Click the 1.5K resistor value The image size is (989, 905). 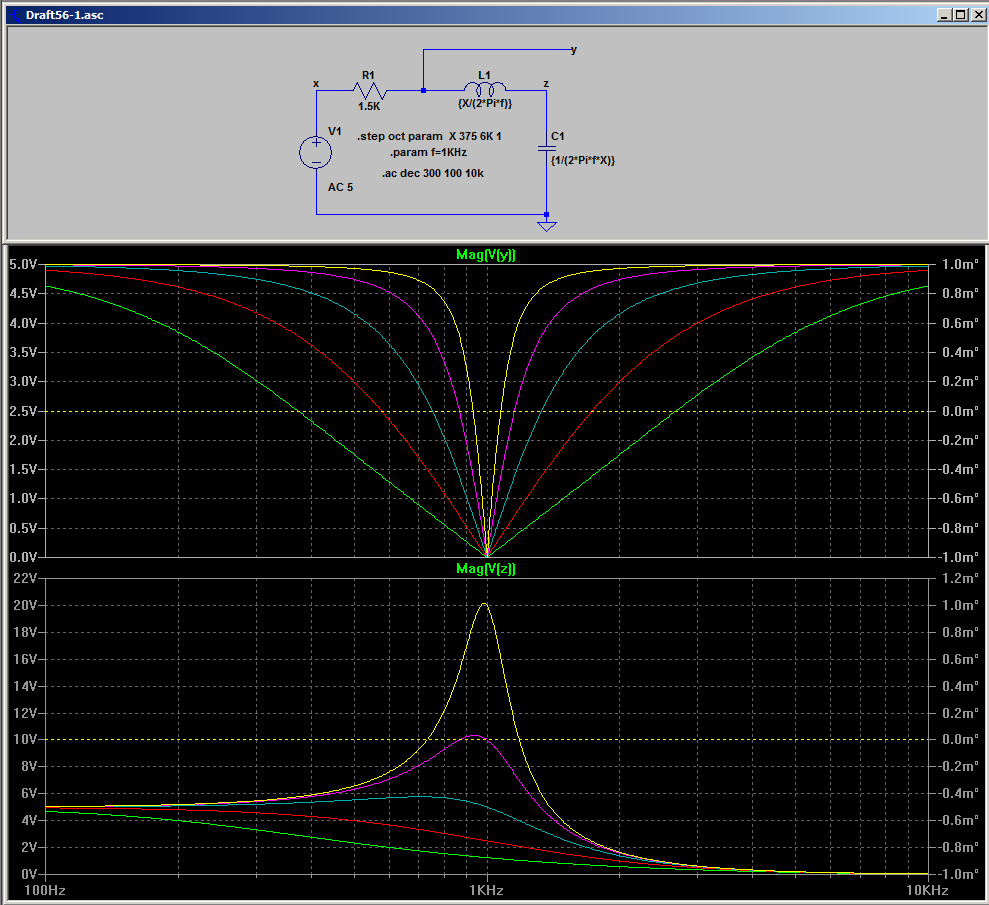pyautogui.click(x=369, y=107)
